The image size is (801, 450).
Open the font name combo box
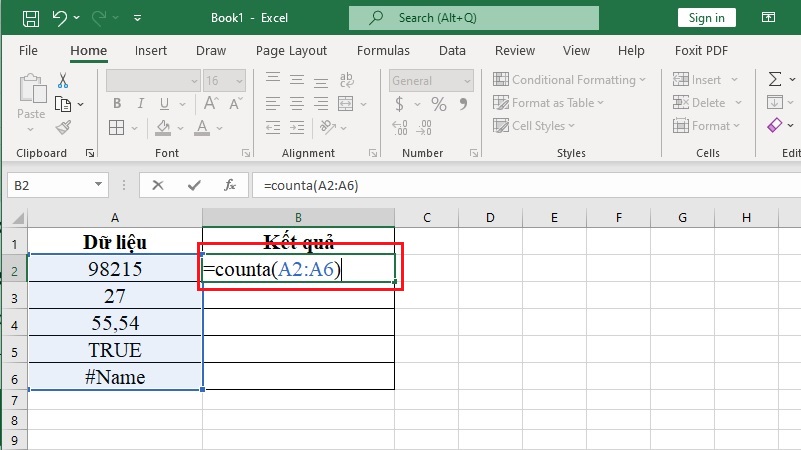tap(152, 81)
